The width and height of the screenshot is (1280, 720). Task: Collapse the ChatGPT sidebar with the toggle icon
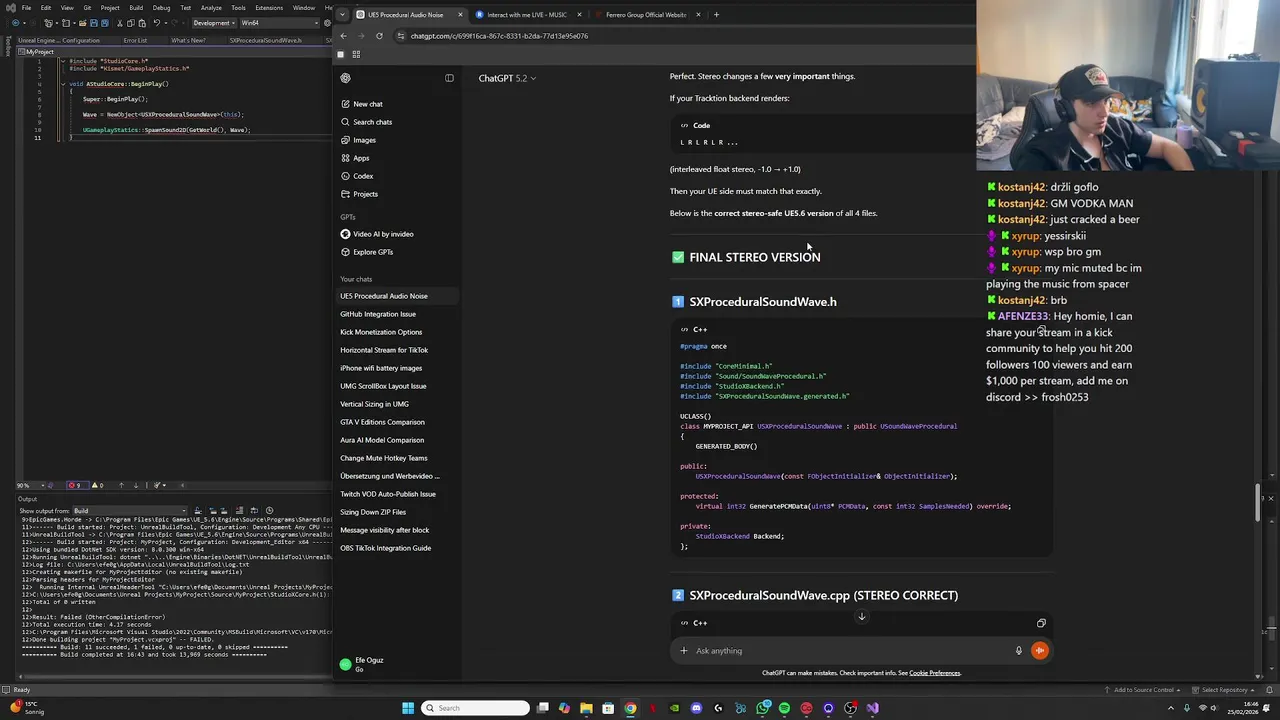click(449, 78)
